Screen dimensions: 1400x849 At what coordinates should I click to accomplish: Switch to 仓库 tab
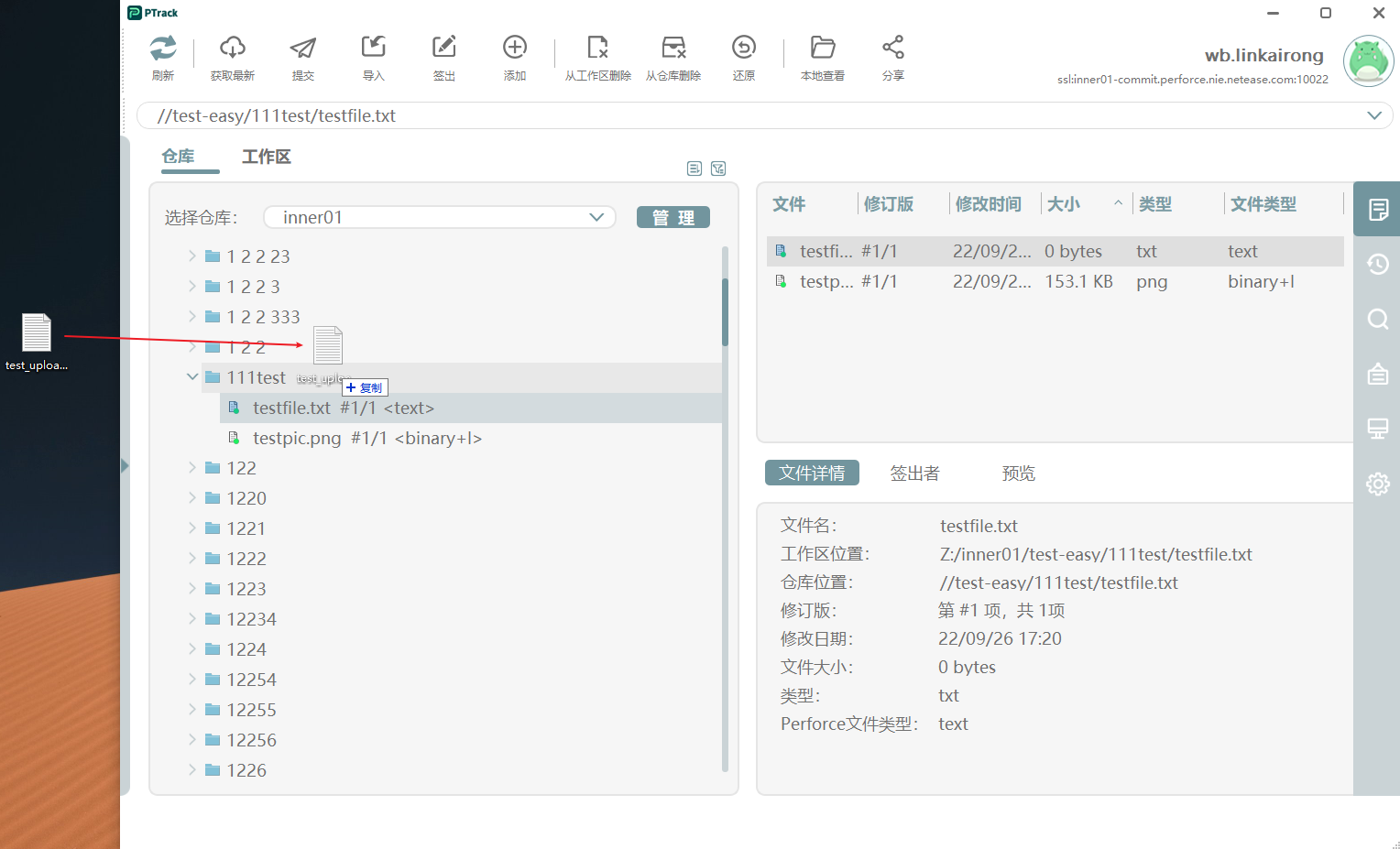click(x=178, y=157)
